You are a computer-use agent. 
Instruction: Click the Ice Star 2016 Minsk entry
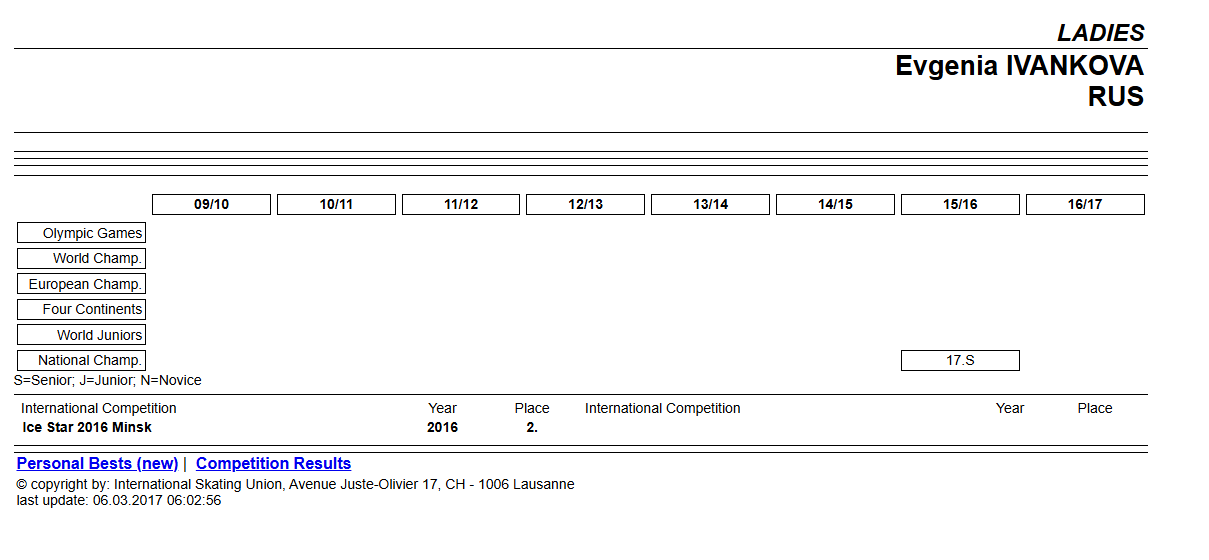(x=87, y=428)
